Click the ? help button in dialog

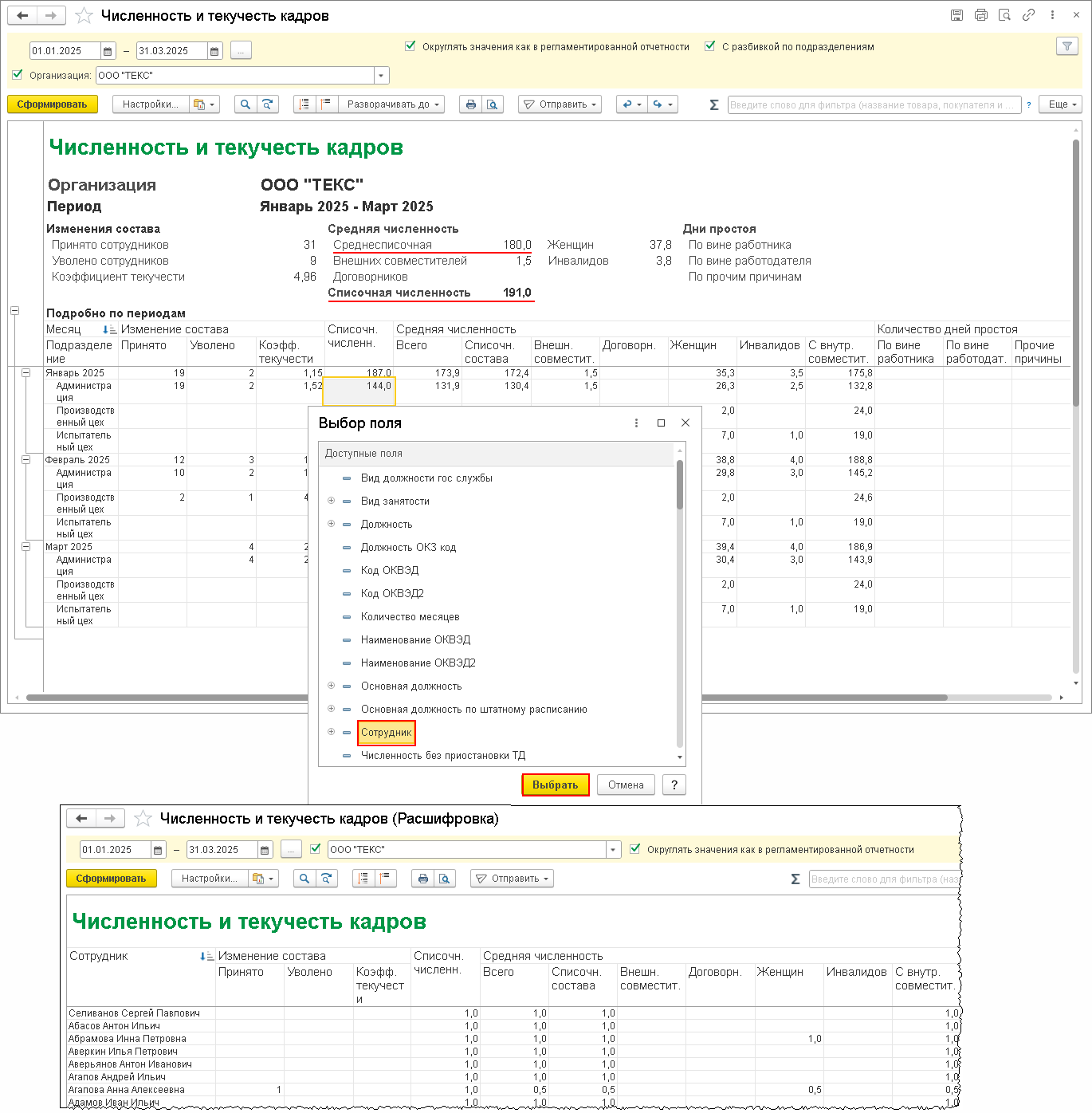pyautogui.click(x=674, y=785)
